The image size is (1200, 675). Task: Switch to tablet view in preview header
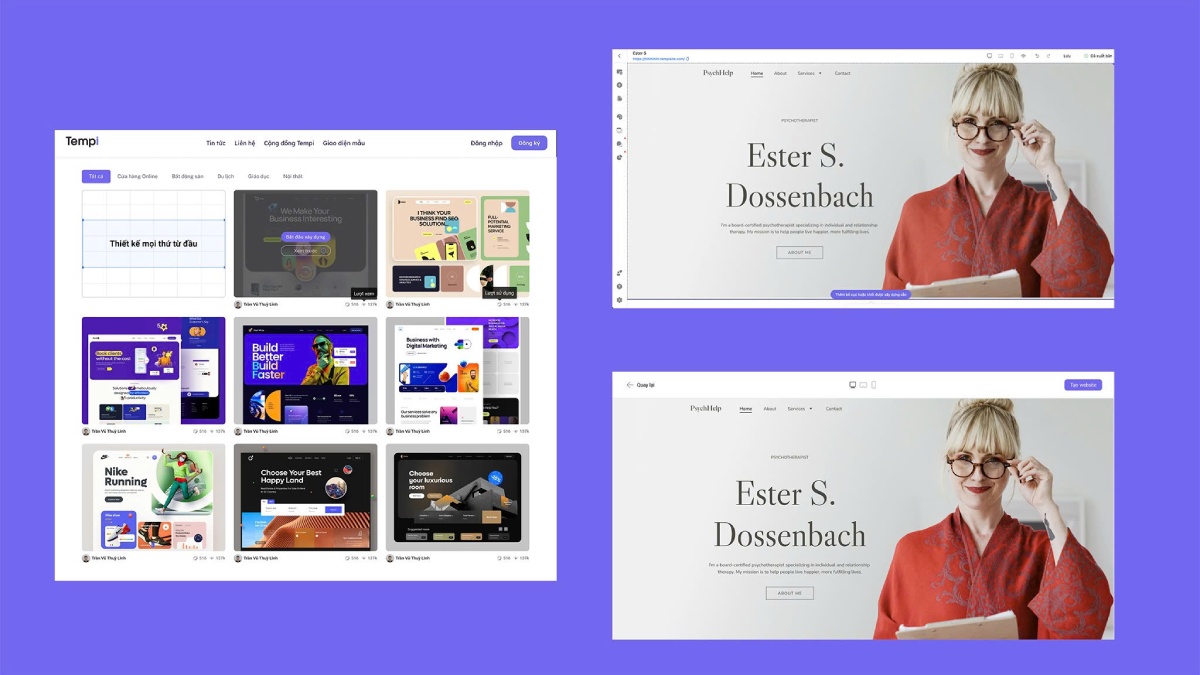[863, 385]
